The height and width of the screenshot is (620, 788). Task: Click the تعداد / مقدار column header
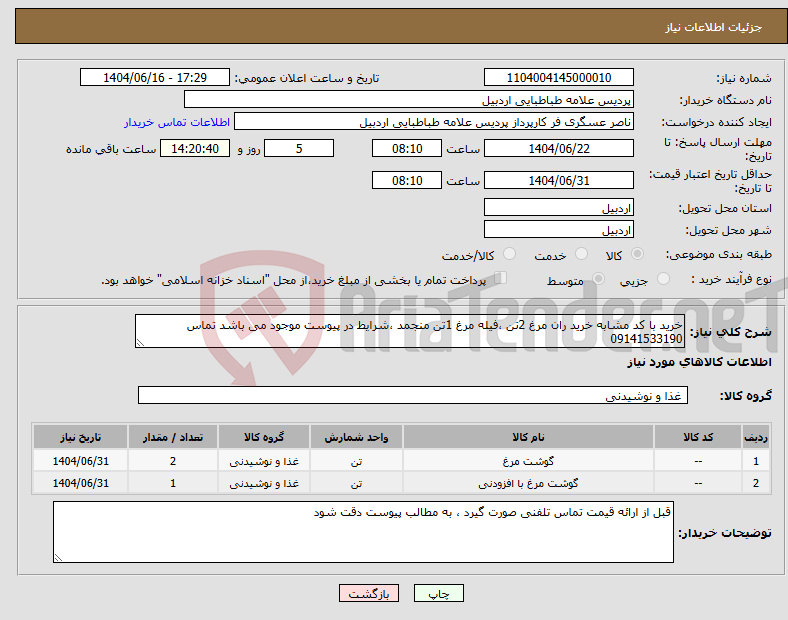coord(173,437)
